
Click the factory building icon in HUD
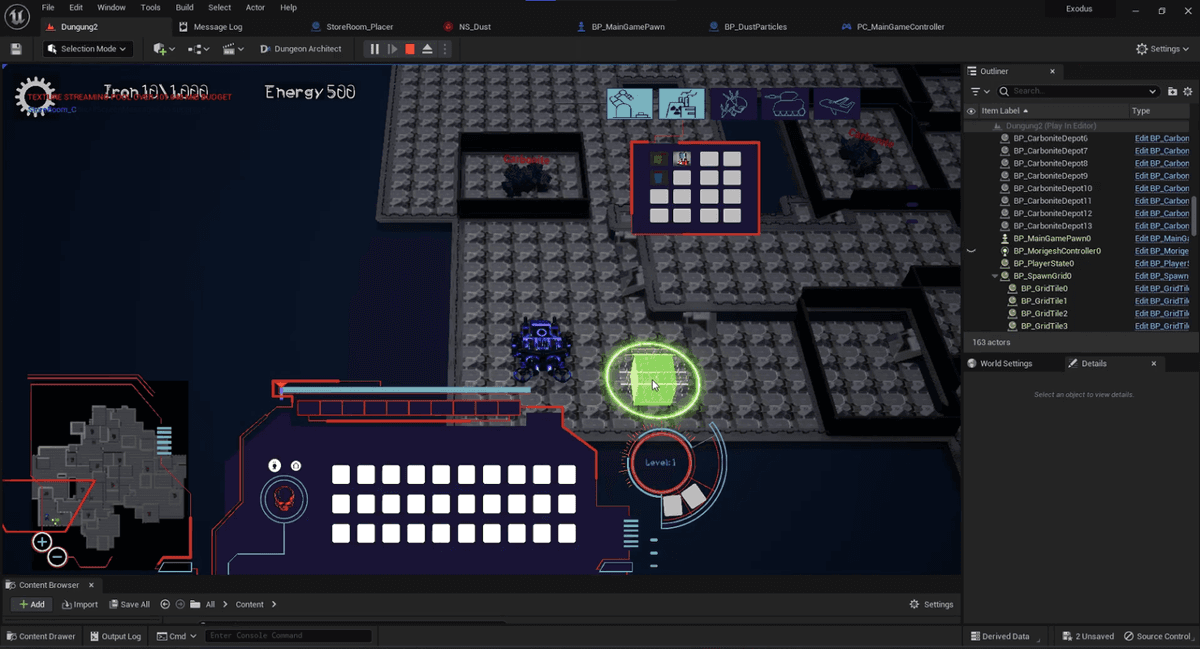pyautogui.click(x=682, y=104)
